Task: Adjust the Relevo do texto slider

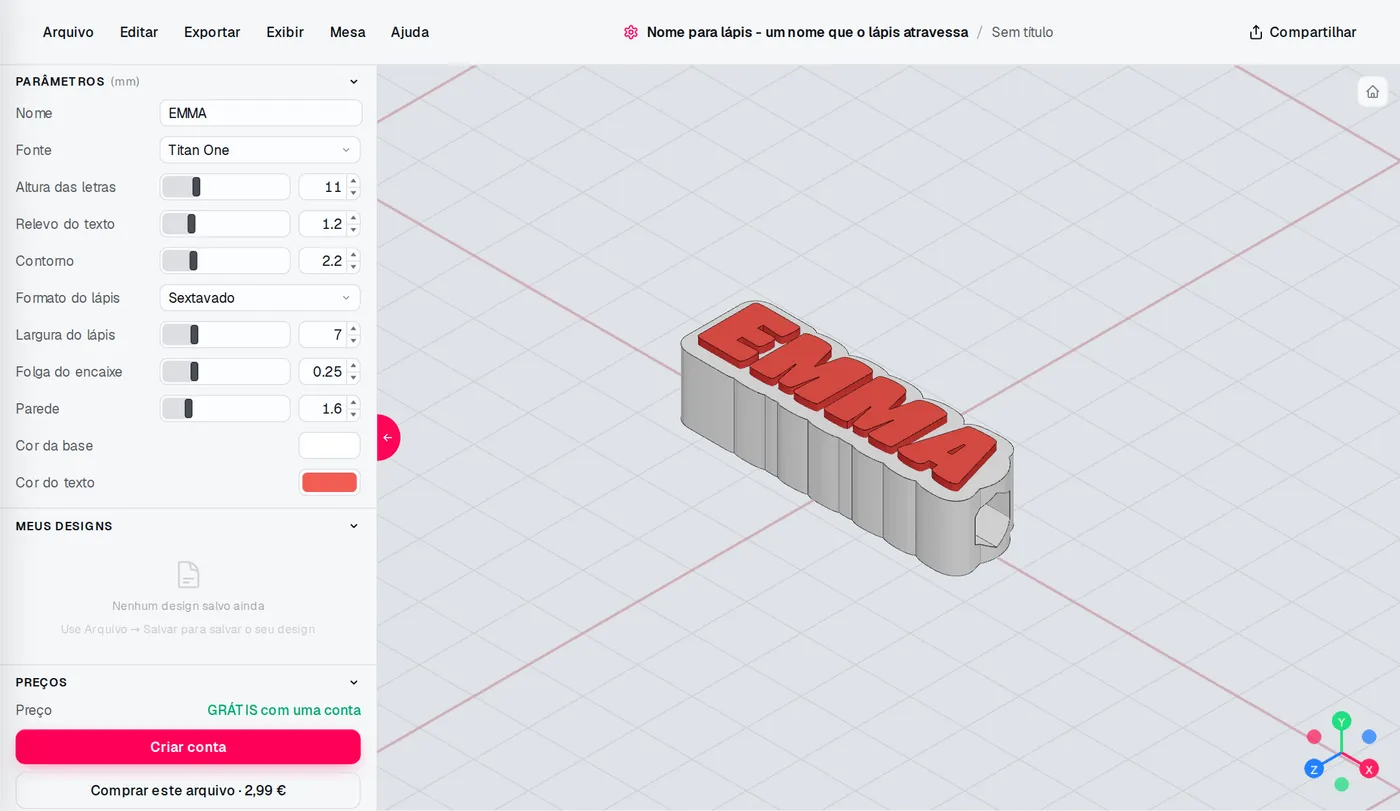Action: pyautogui.click(x=225, y=224)
